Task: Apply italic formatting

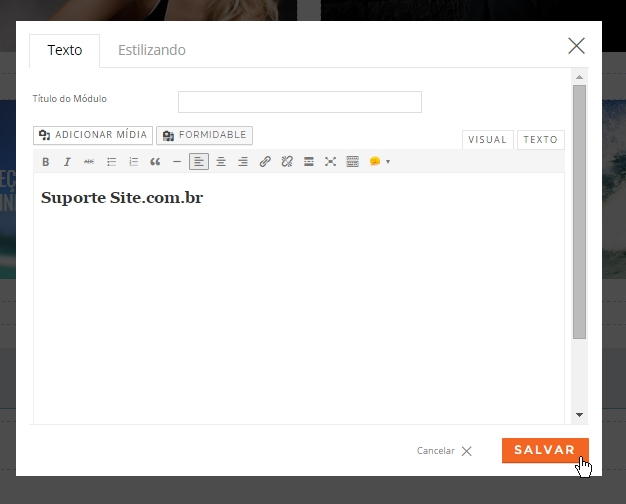Action: pyautogui.click(x=67, y=162)
